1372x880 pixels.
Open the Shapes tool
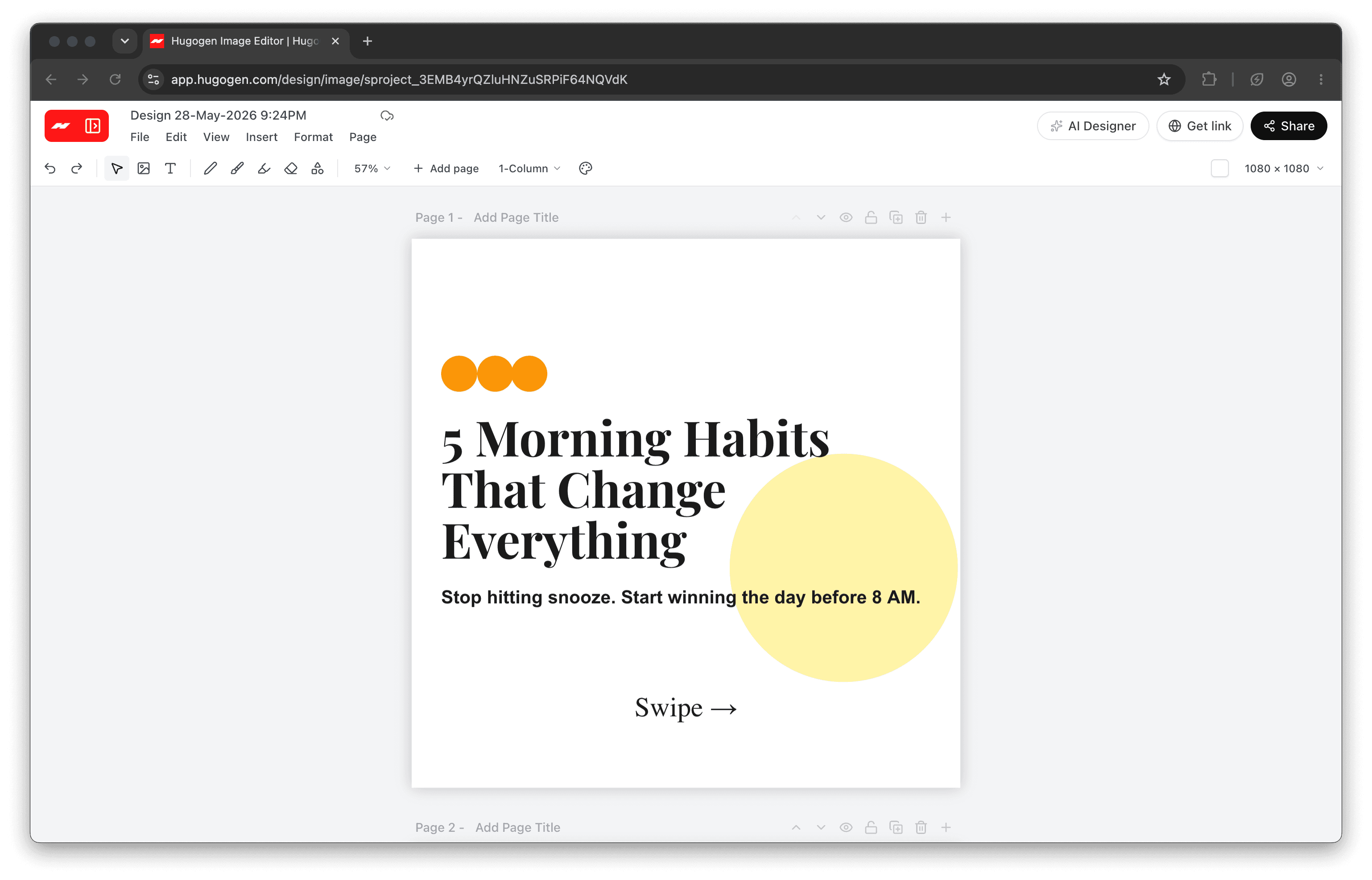click(318, 169)
